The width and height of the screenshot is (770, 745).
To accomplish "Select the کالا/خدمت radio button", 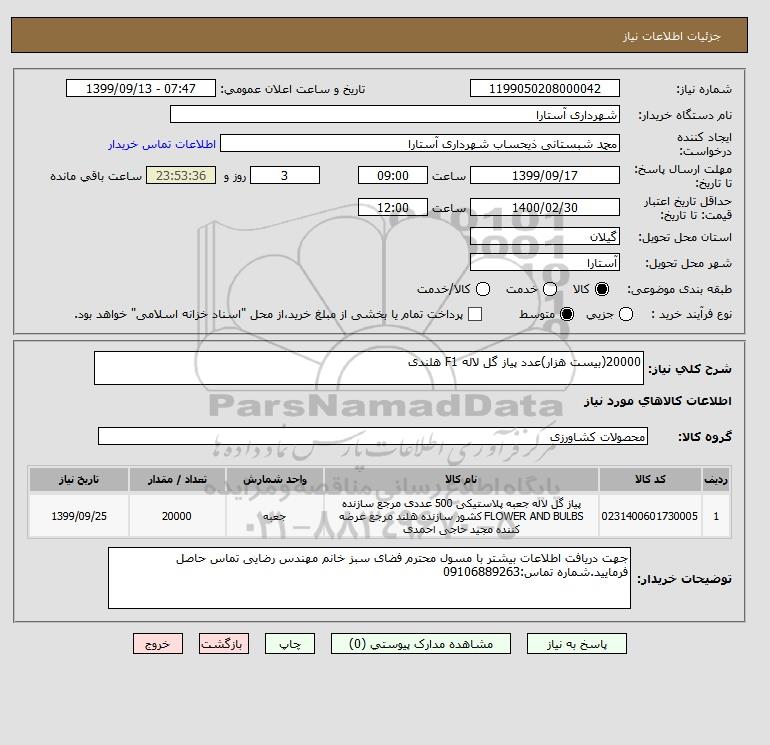I will [x=483, y=289].
